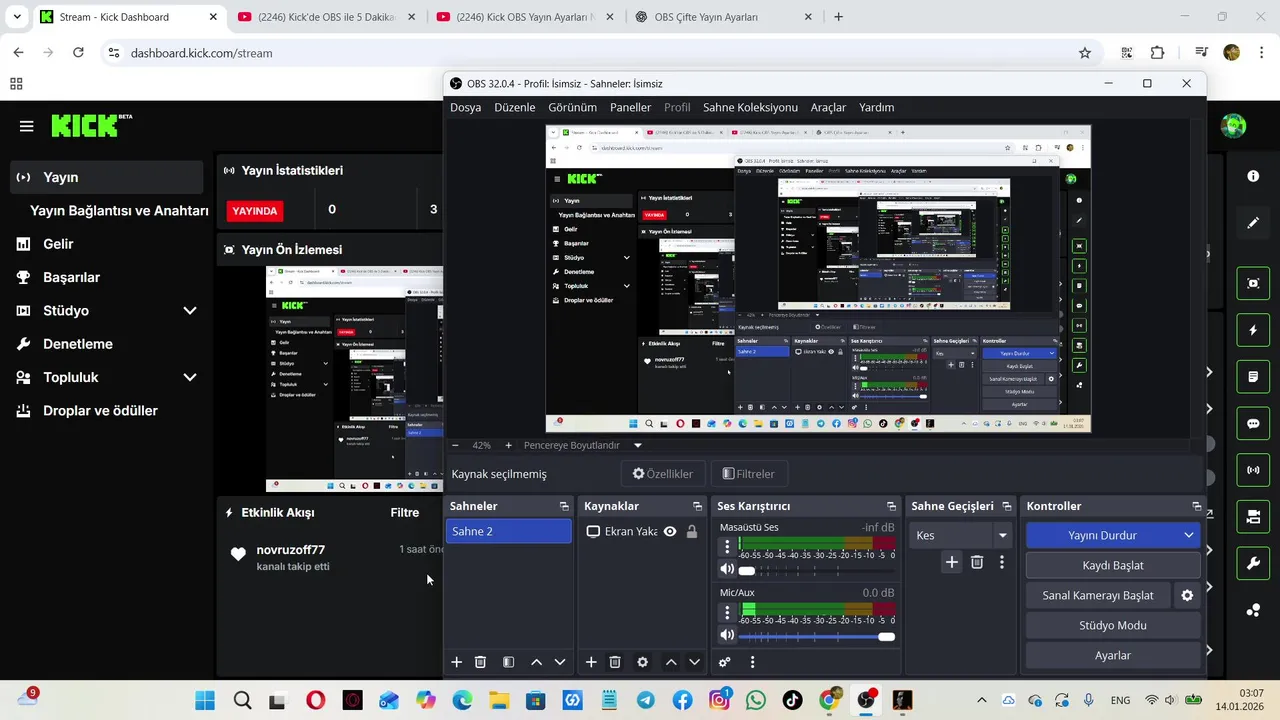Open the Kick hamburger menu

point(26,126)
